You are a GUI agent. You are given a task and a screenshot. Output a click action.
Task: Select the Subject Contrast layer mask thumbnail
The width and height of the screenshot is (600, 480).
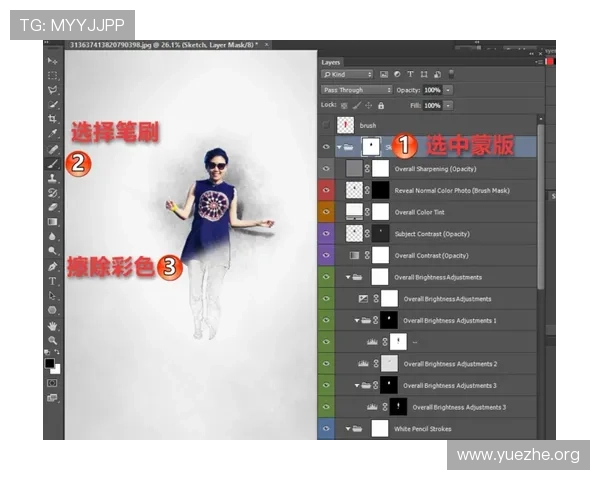[x=380, y=234]
